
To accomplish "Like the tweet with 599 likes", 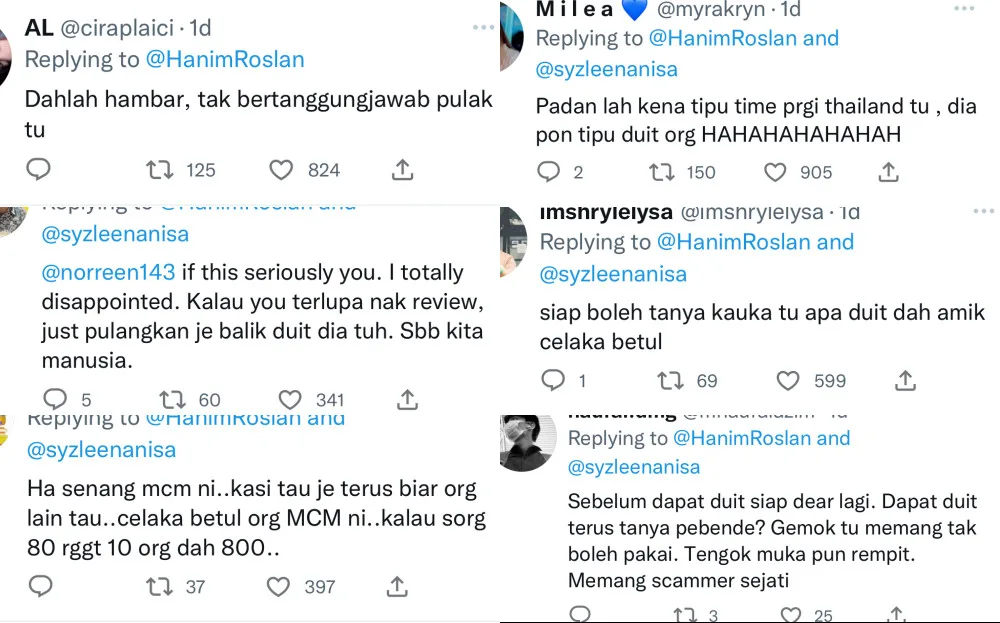I will 788,381.
